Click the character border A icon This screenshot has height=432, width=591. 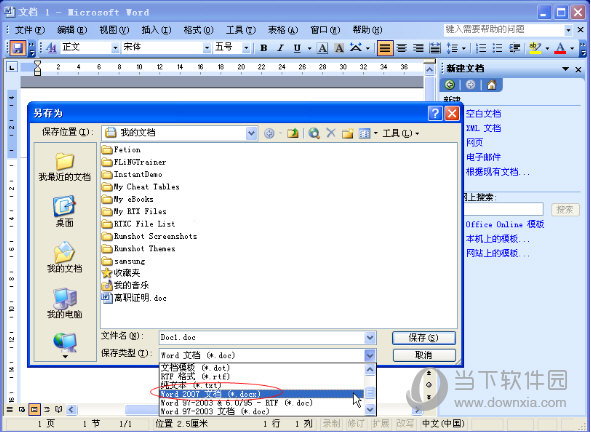322,48
